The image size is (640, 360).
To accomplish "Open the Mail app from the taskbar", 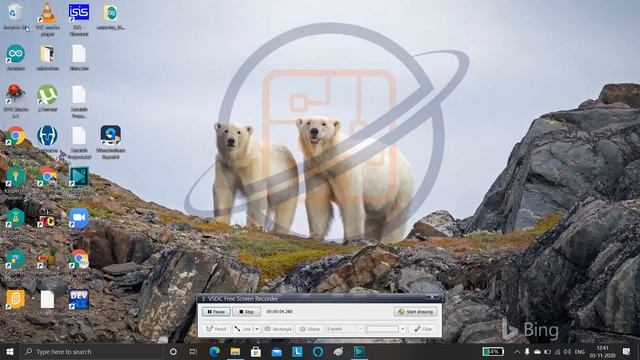I will click(x=277, y=351).
